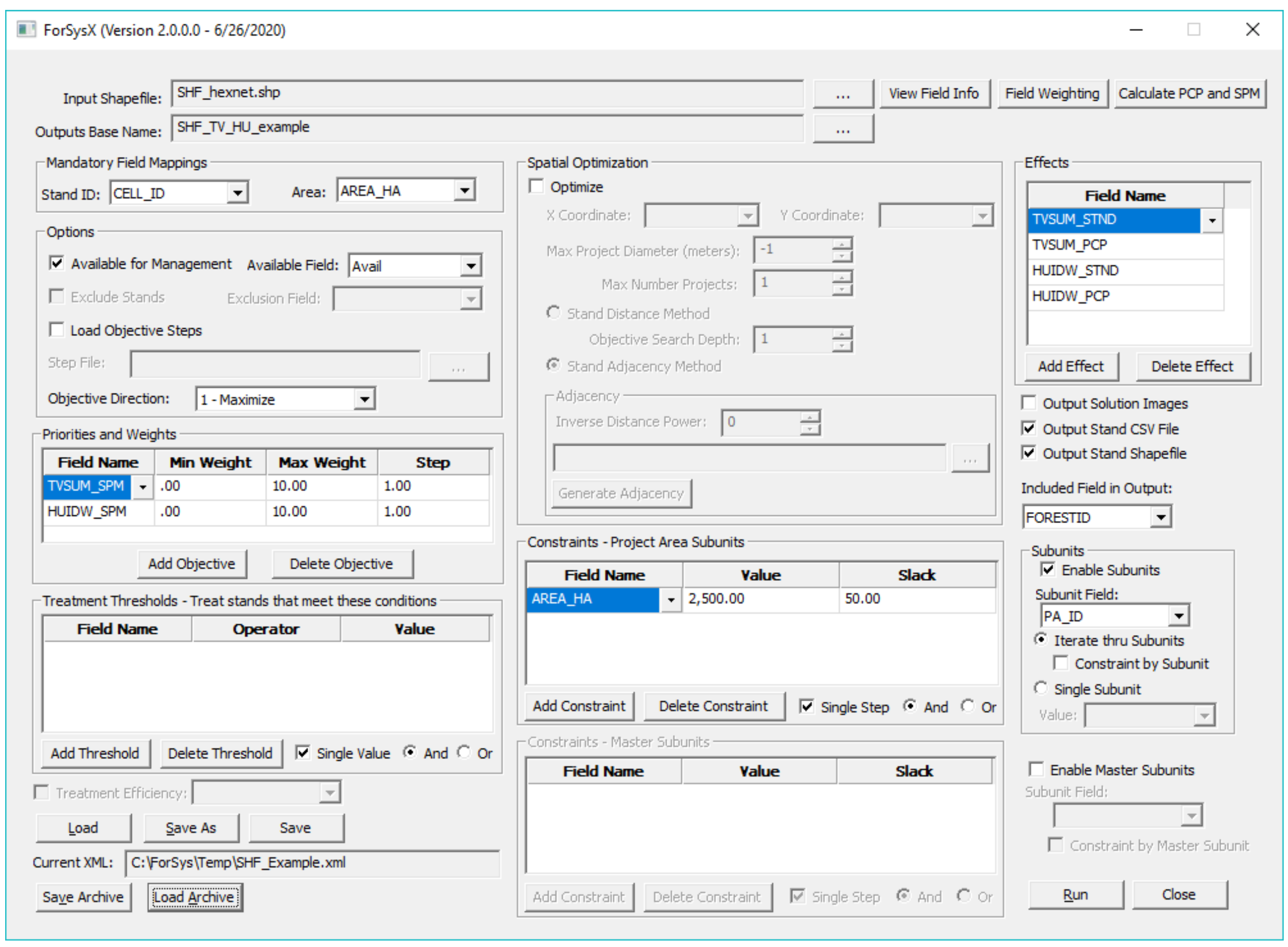This screenshot has width=1288, height=947.
Task: Click the Save button
Action: click(x=296, y=828)
